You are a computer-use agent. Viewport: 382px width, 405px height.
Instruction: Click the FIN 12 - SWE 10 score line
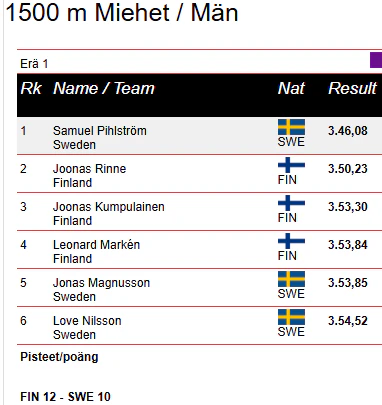(x=65, y=397)
